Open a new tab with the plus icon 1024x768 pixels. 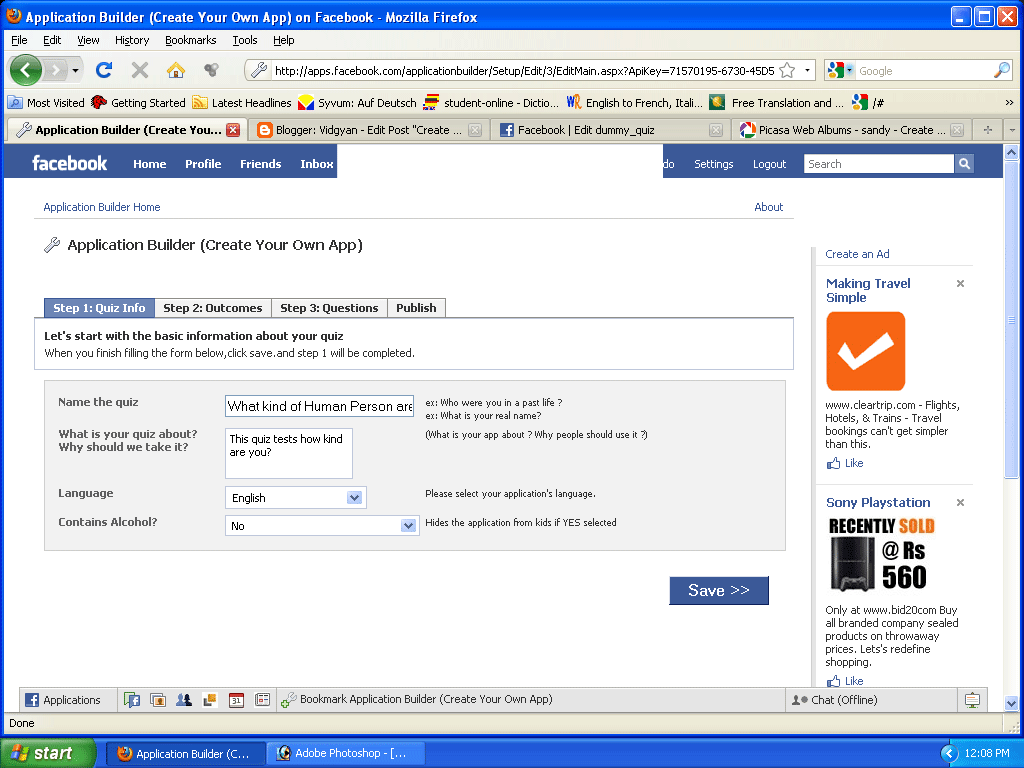(x=987, y=130)
